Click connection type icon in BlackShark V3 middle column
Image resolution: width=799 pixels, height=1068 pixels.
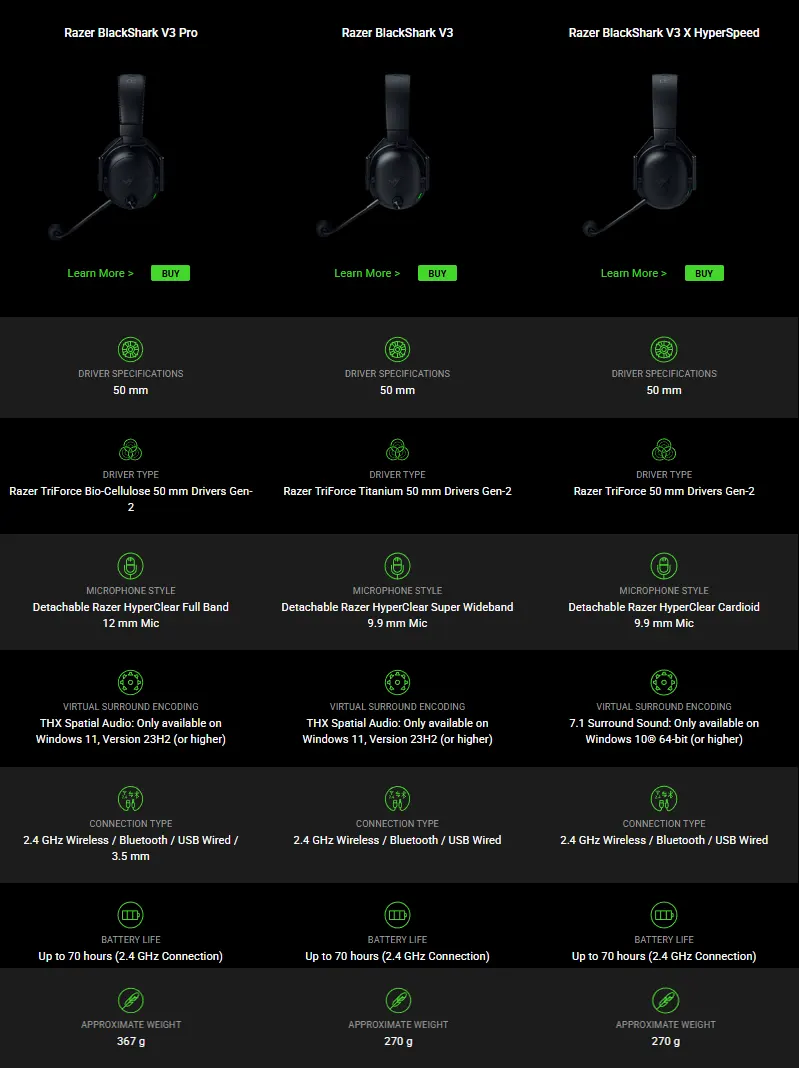click(397, 799)
